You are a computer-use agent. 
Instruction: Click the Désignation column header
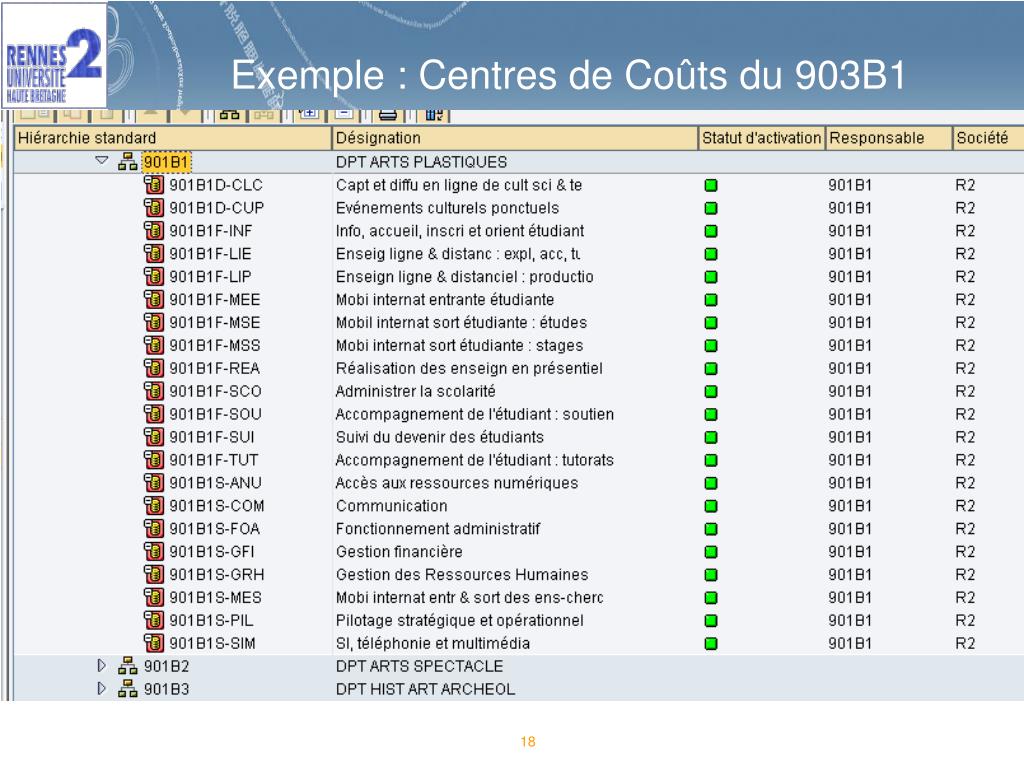515,138
